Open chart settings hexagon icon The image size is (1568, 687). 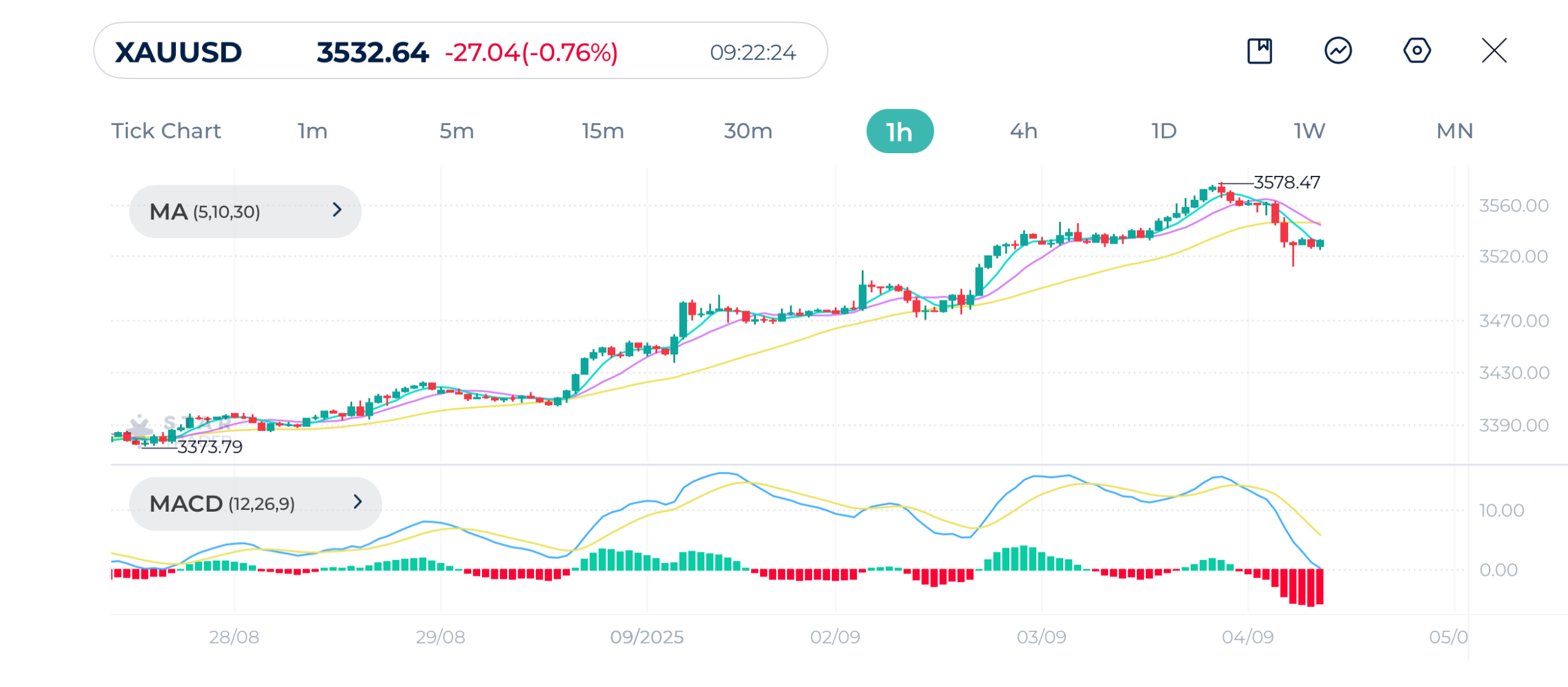(x=1416, y=51)
